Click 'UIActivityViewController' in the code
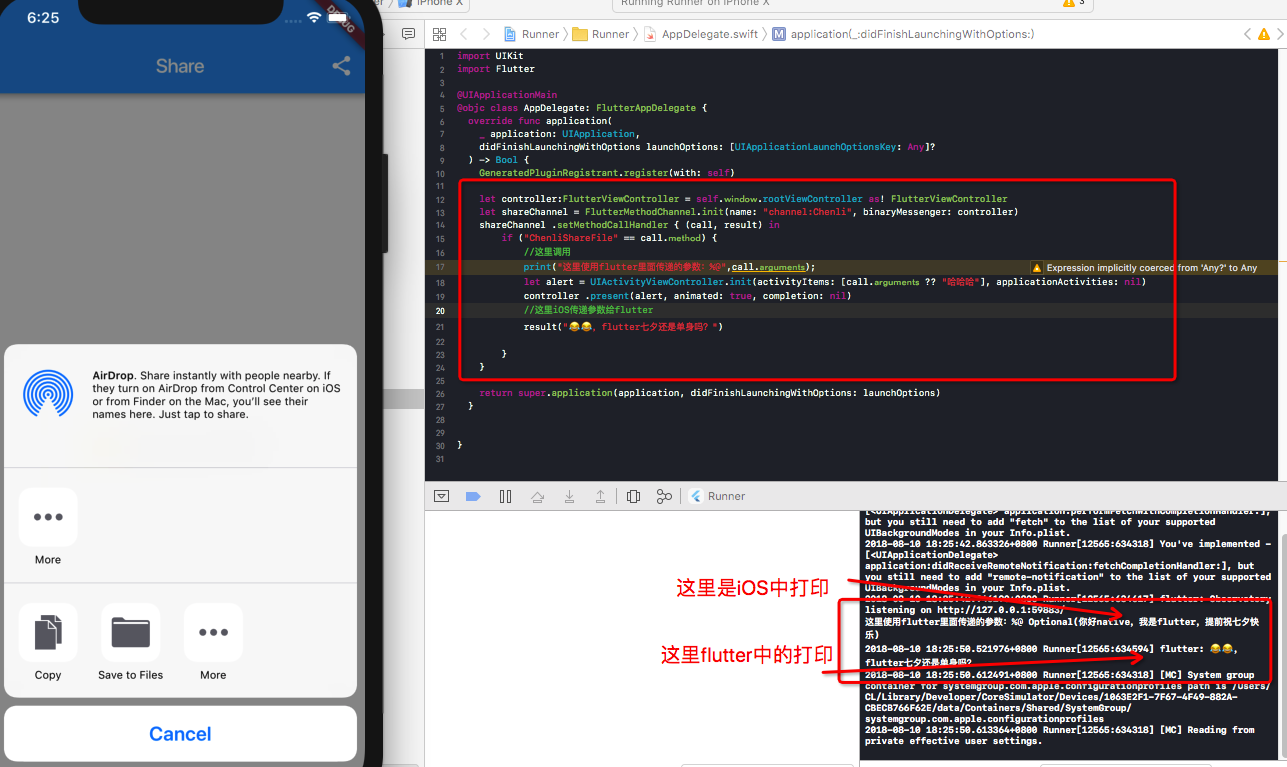The width and height of the screenshot is (1287, 767). [656, 282]
